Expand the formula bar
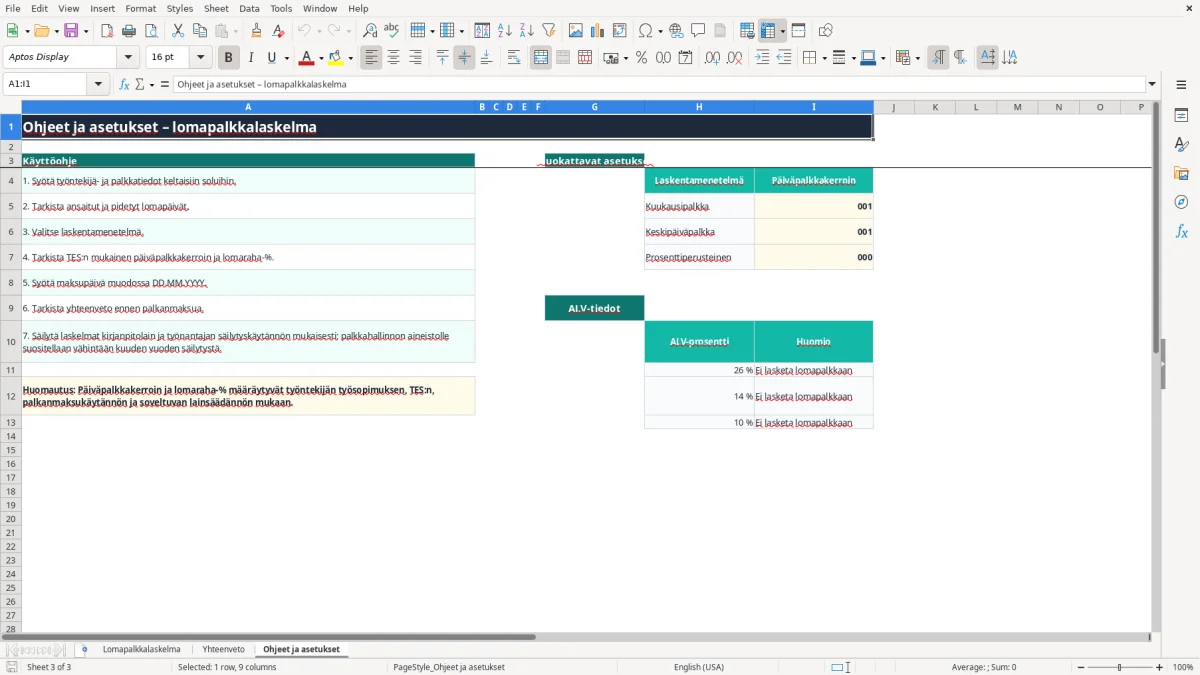This screenshot has width=1200, height=675. (1153, 84)
